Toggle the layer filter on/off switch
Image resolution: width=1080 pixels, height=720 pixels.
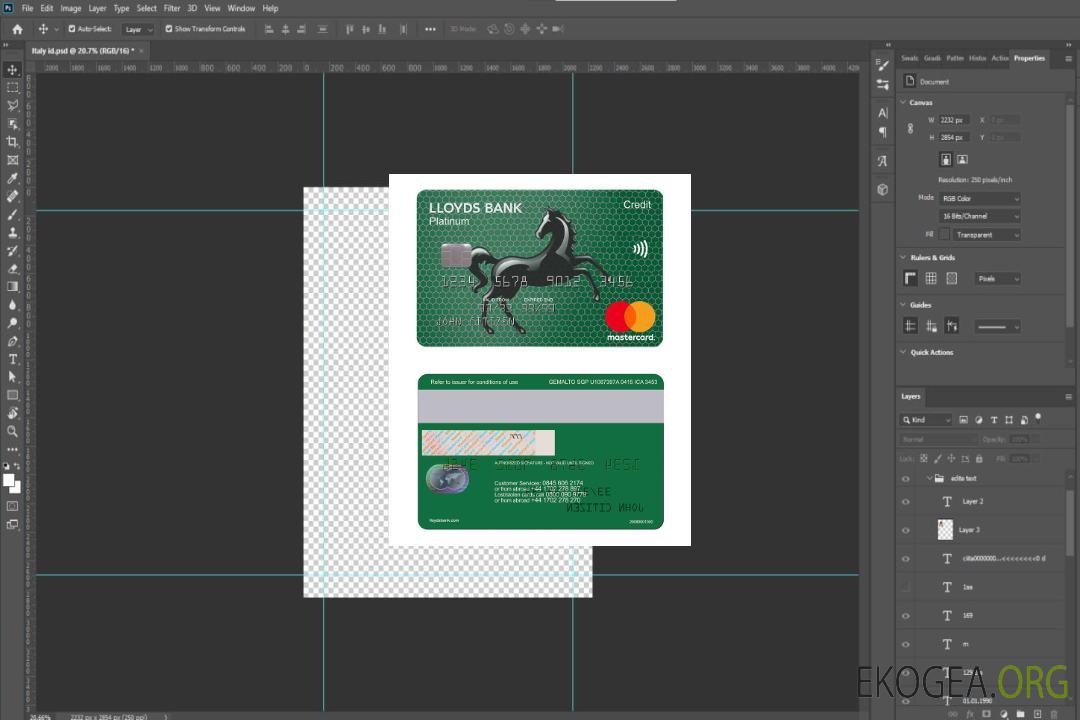click(1038, 418)
